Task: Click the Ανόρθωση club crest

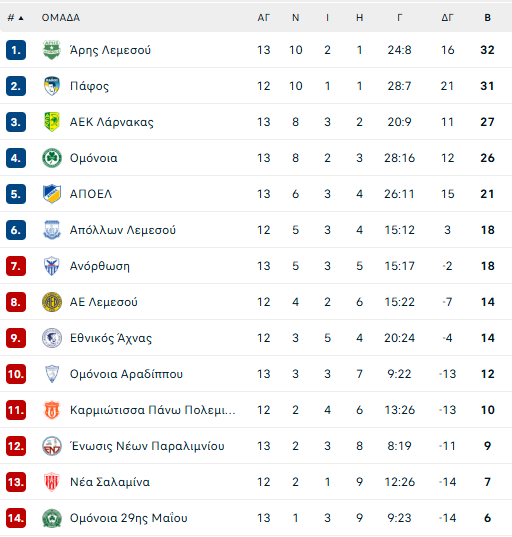Action: [x=52, y=266]
